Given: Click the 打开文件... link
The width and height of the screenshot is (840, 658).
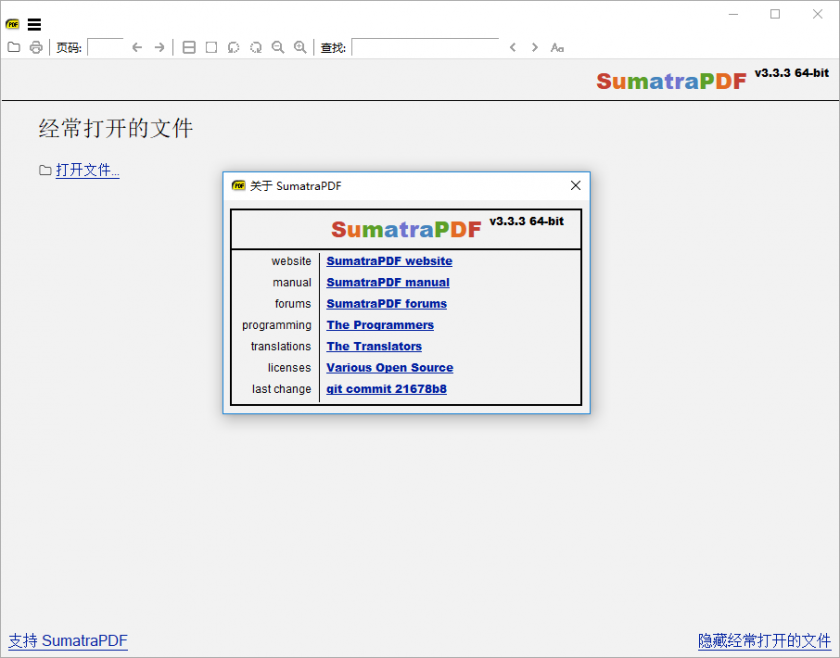Looking at the screenshot, I should pyautogui.click(x=87, y=170).
